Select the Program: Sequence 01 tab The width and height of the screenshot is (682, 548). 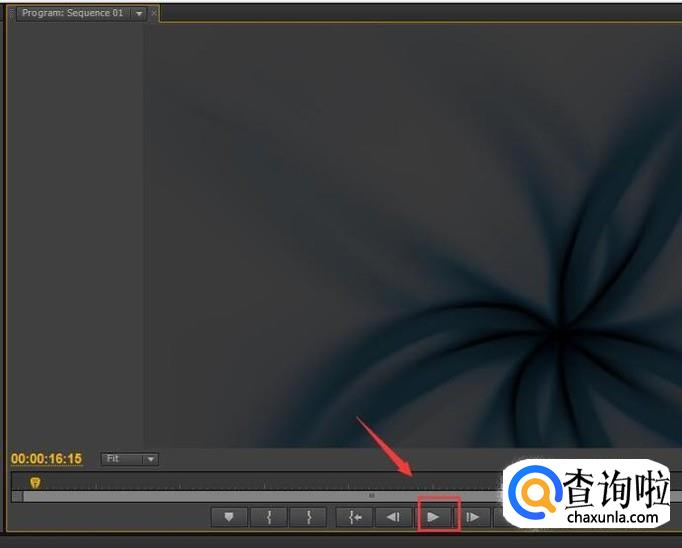(73, 13)
